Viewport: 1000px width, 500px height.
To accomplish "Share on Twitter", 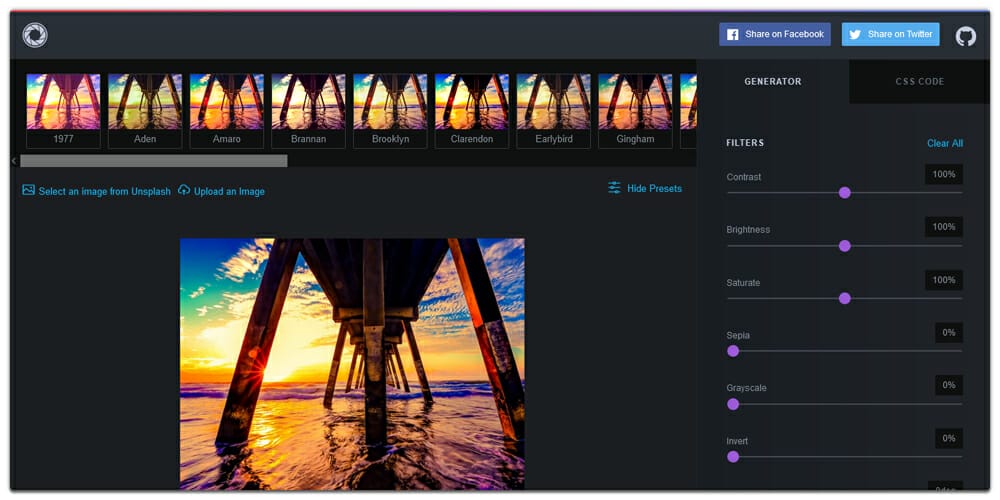I will [x=890, y=34].
